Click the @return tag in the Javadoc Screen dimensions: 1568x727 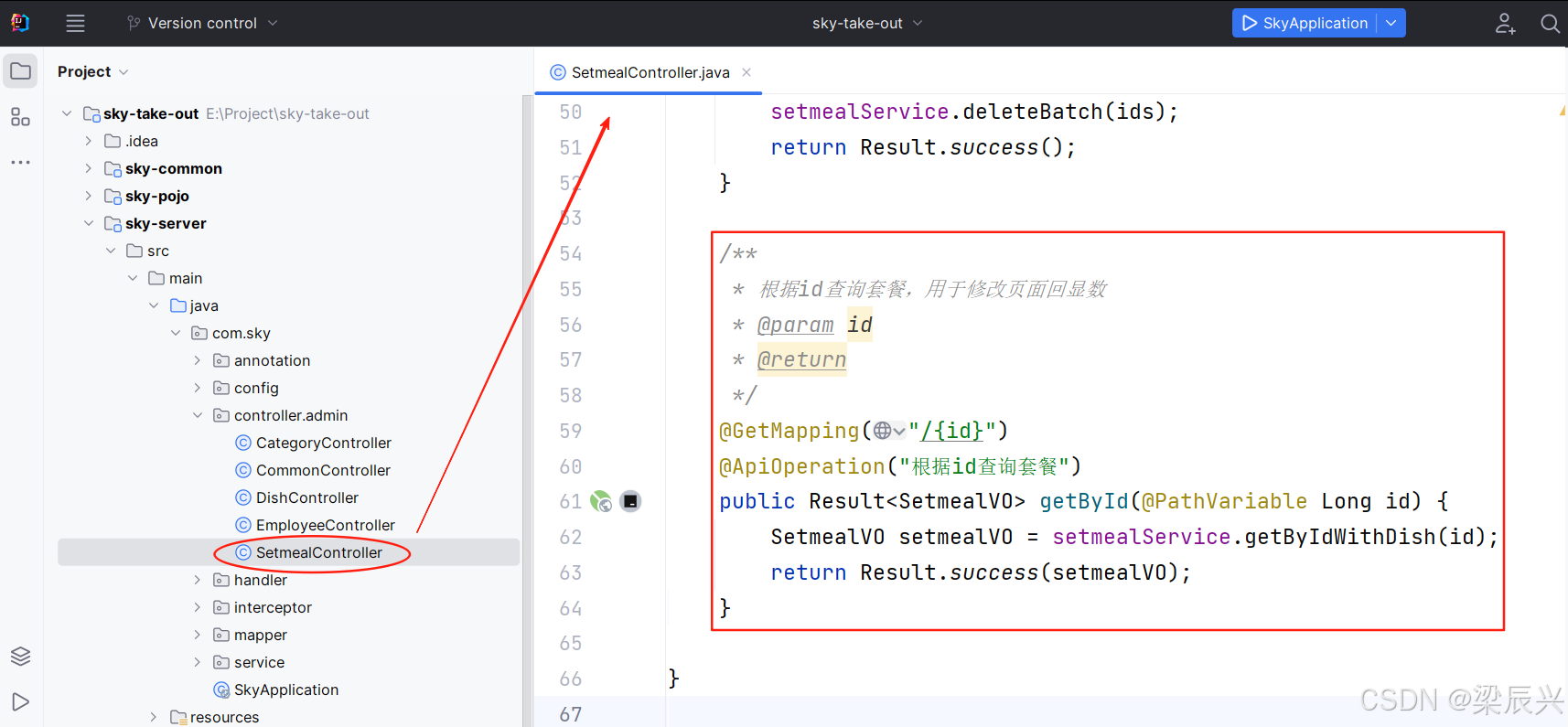coord(802,359)
